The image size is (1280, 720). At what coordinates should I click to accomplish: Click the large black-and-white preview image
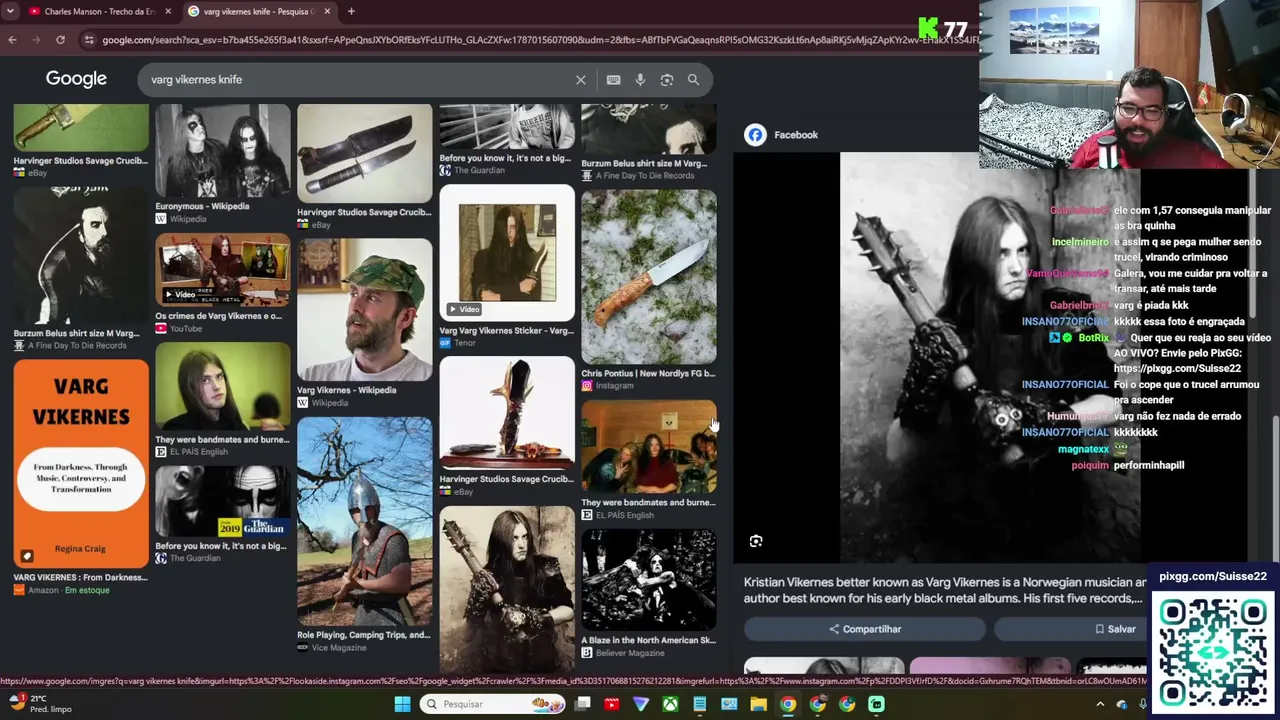[990, 357]
